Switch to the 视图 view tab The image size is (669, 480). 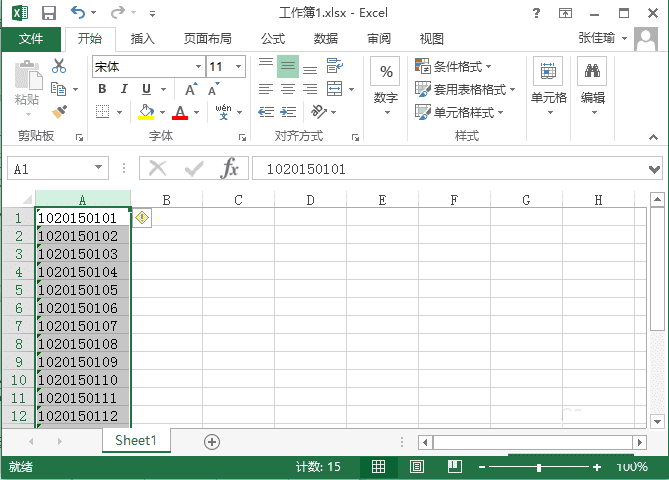pos(432,39)
